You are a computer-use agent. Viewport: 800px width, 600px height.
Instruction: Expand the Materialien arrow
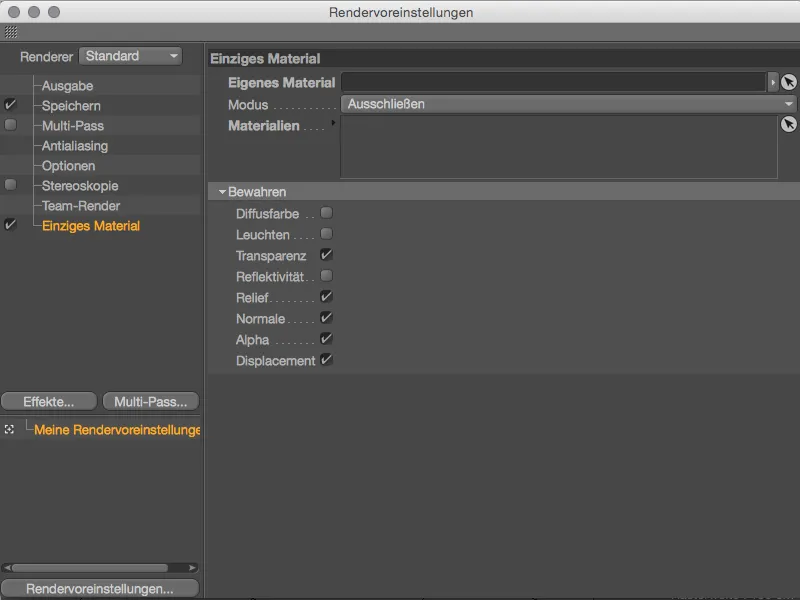click(333, 123)
